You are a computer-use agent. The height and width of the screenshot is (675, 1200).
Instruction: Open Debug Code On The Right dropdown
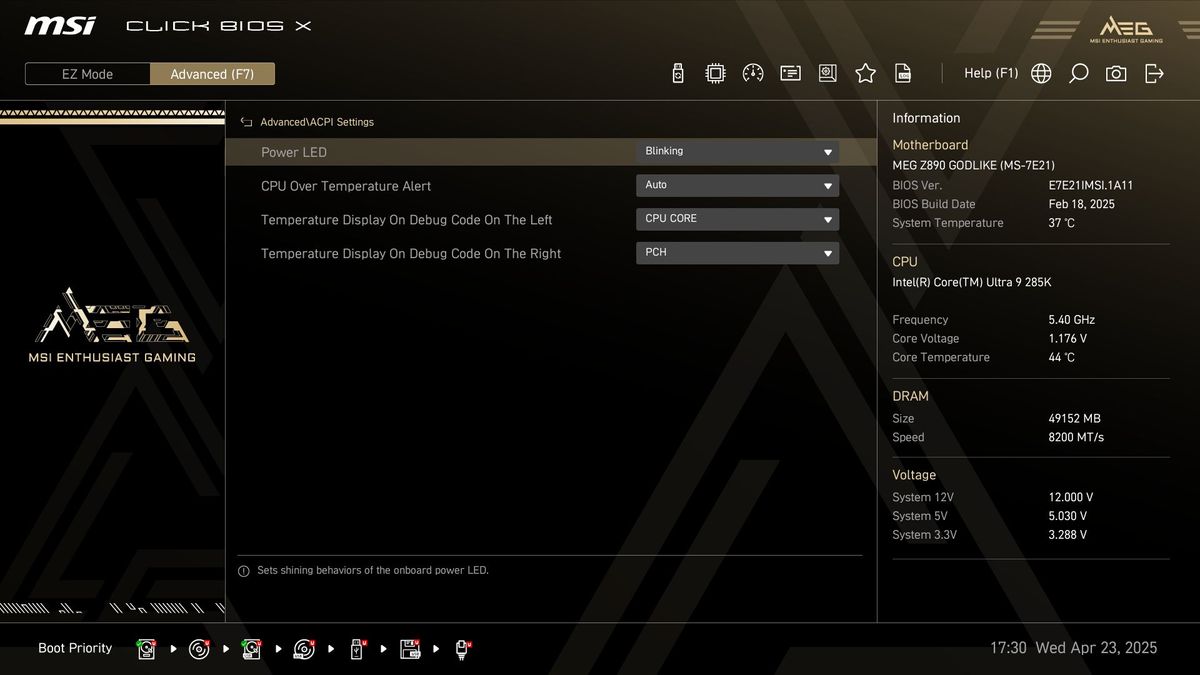coord(737,253)
